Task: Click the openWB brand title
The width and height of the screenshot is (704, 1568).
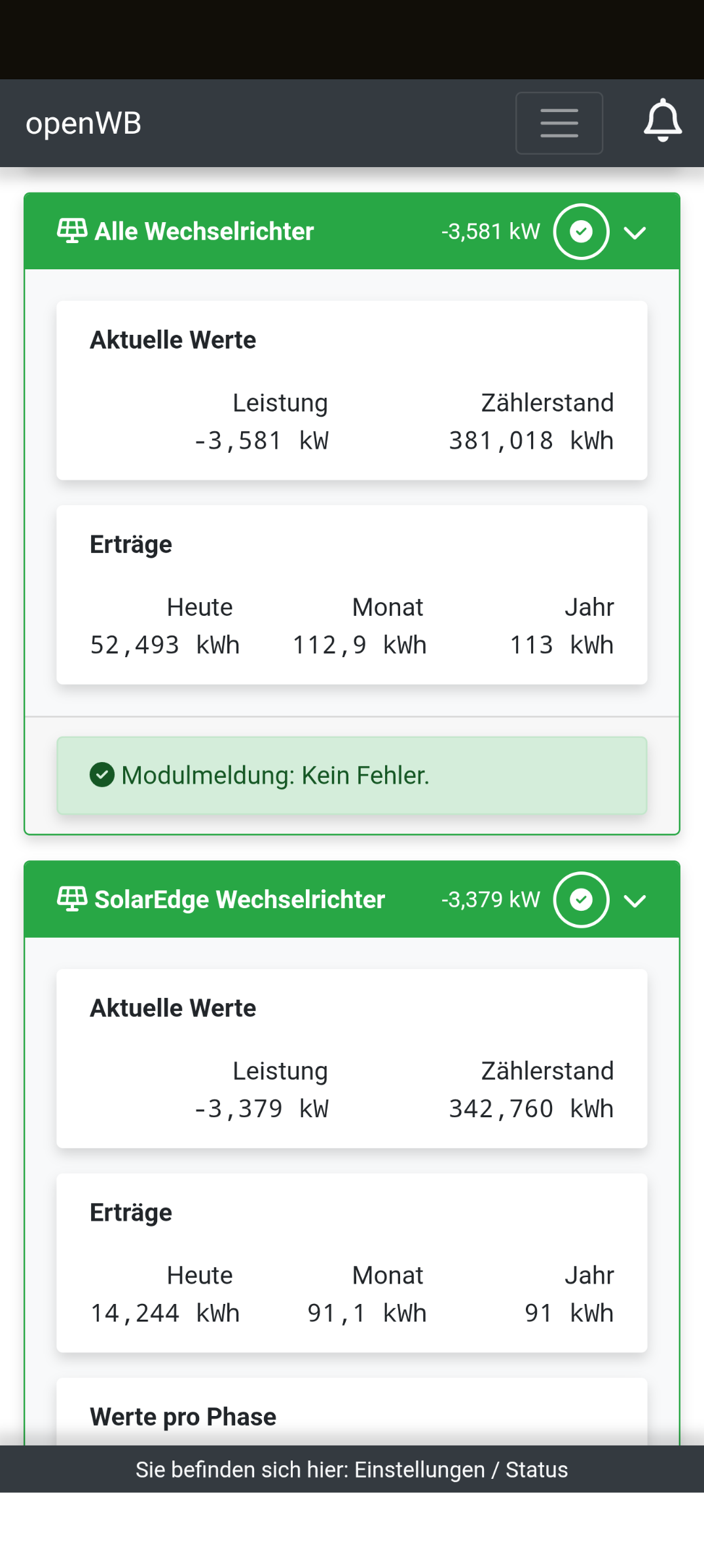Action: coord(83,123)
